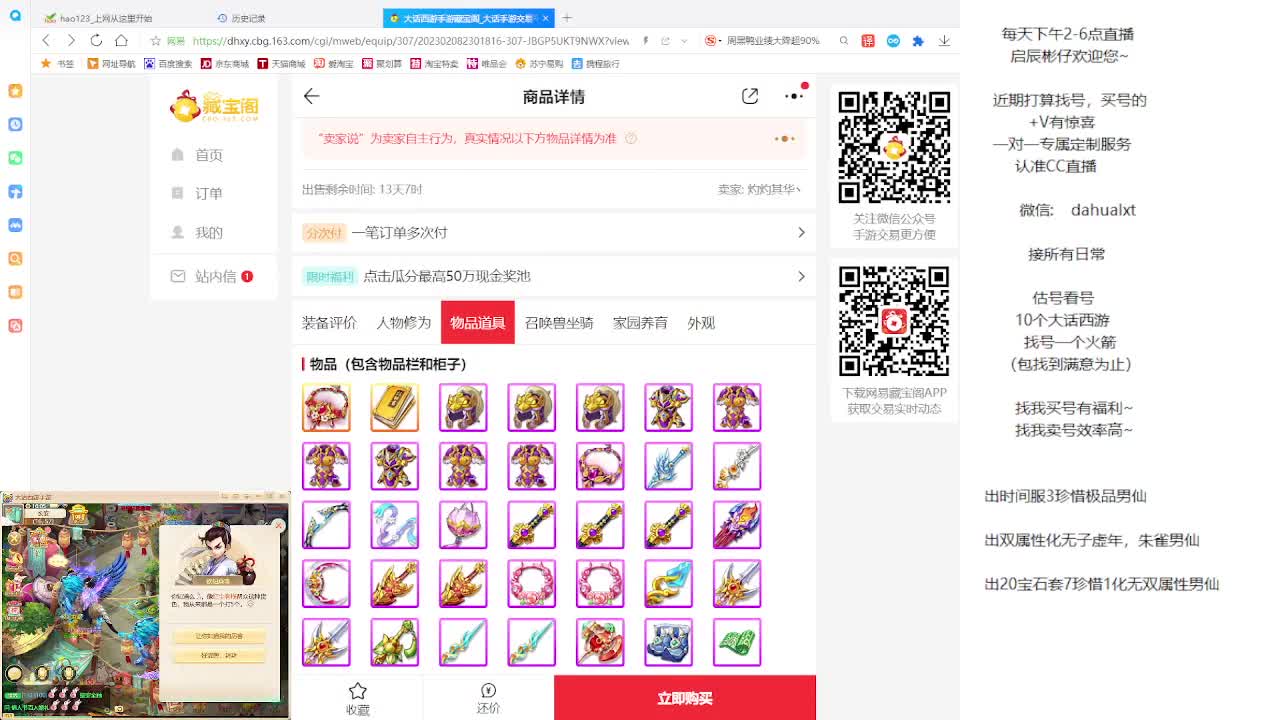Click blue clock icon in browser sidebar

[15, 124]
